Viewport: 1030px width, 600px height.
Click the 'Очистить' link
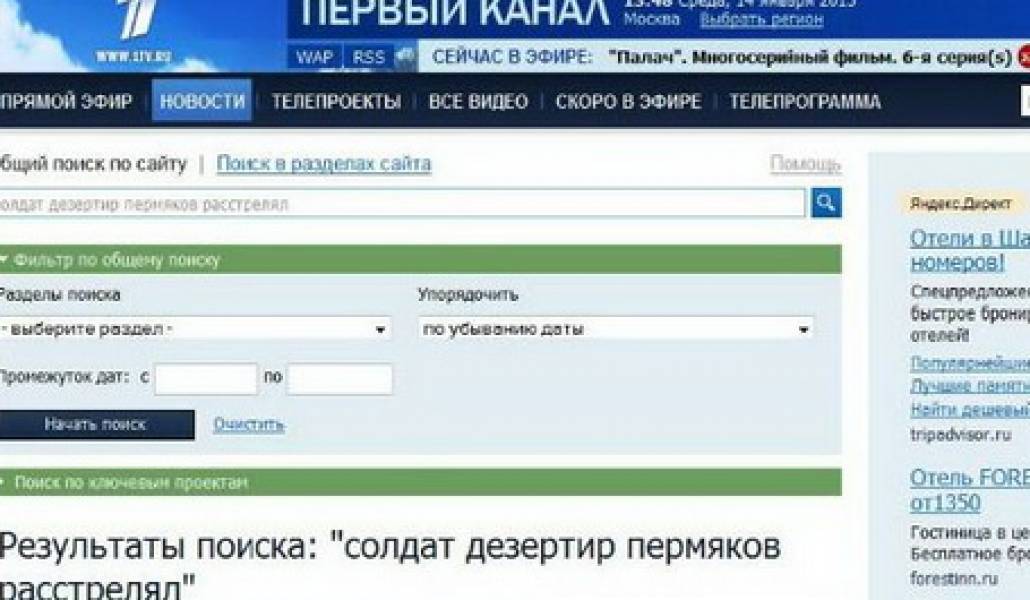click(249, 425)
